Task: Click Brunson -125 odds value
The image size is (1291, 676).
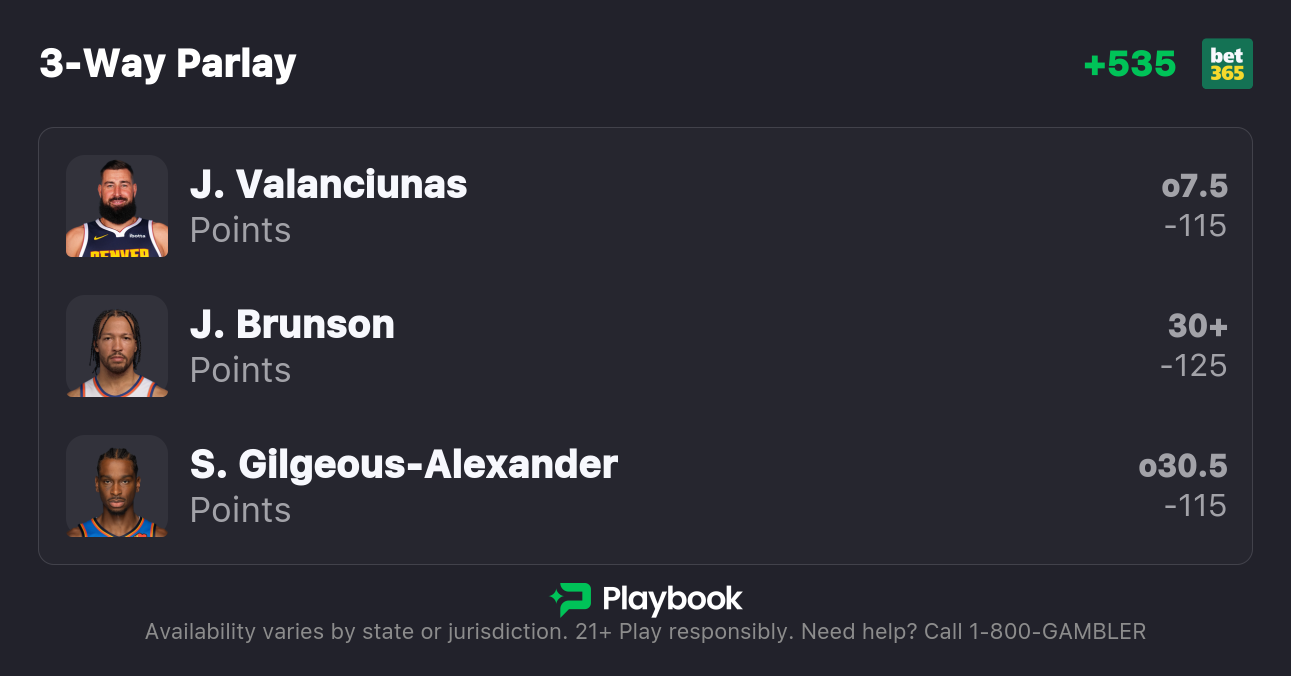Action: [1193, 366]
